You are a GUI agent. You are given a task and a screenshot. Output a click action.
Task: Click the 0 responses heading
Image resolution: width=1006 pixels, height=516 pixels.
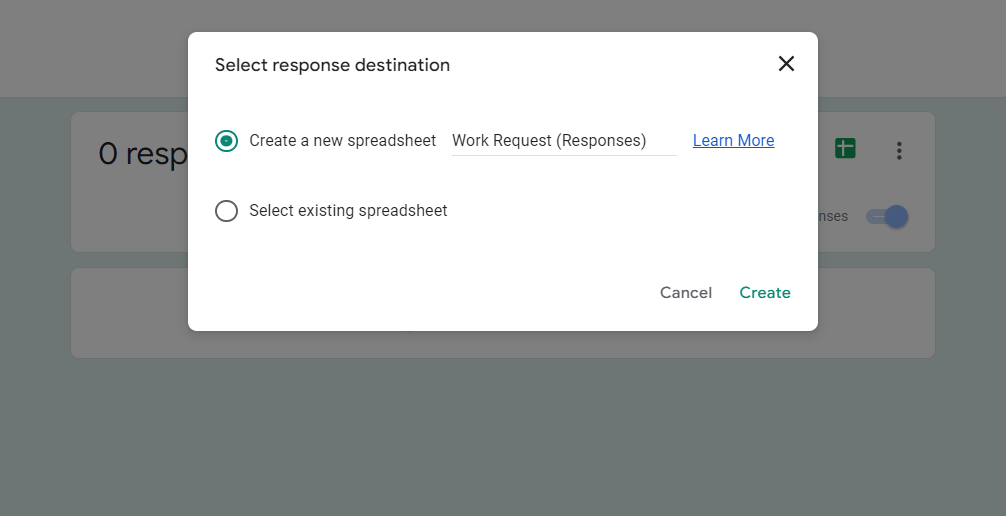point(142,154)
